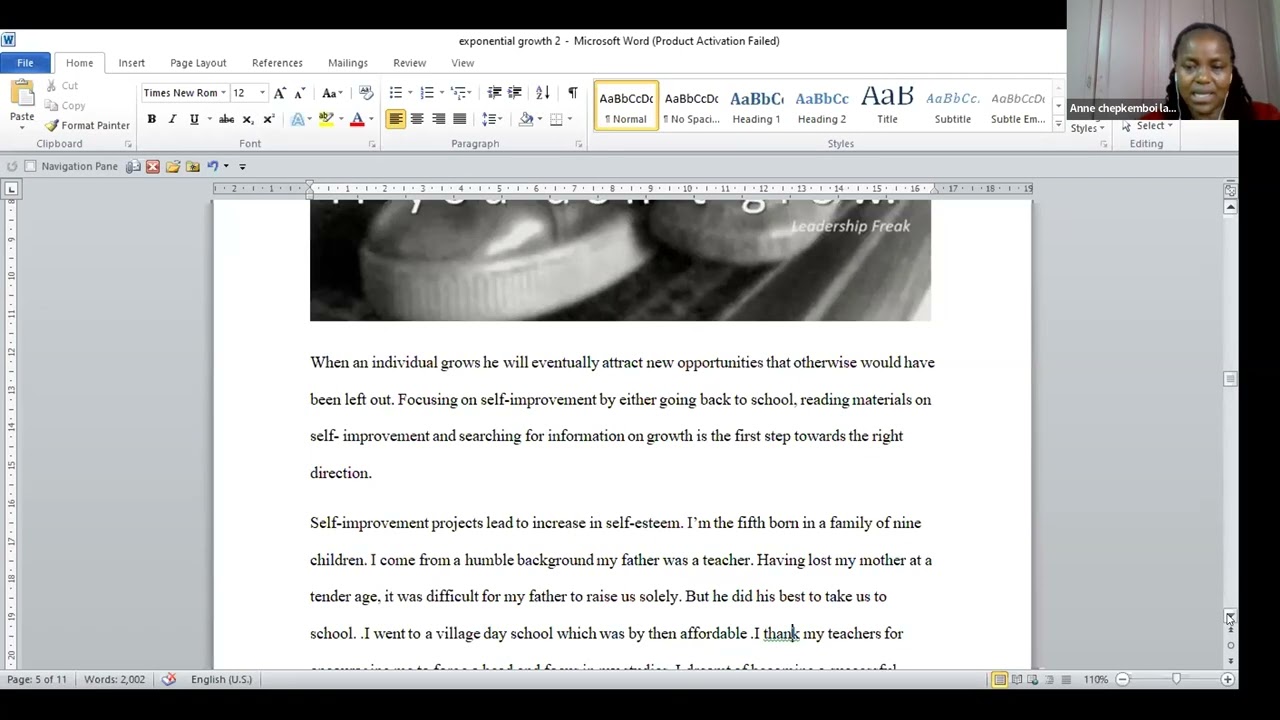The height and width of the screenshot is (720, 1280).
Task: Click the Clear Formatting icon
Action: [x=365, y=93]
